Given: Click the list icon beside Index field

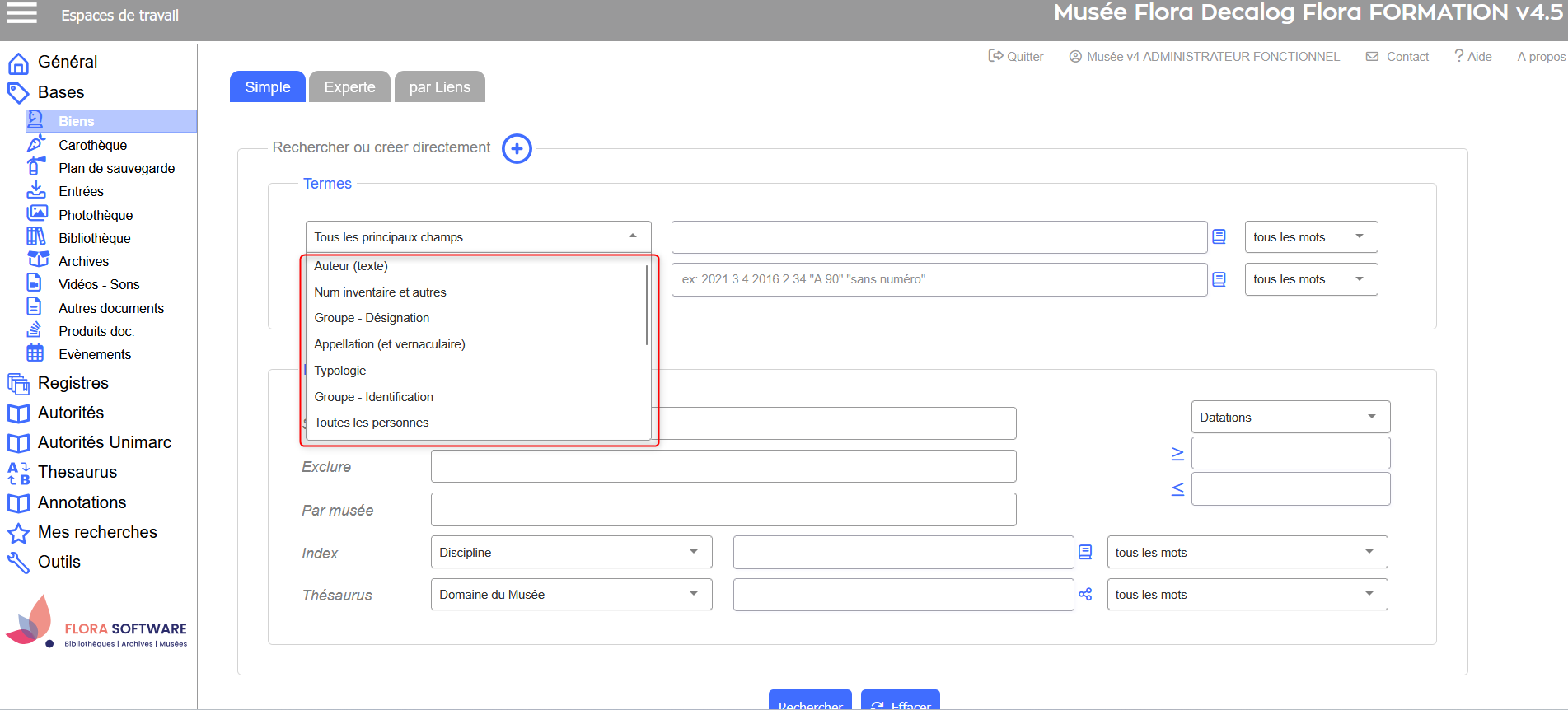Looking at the screenshot, I should click(1085, 553).
